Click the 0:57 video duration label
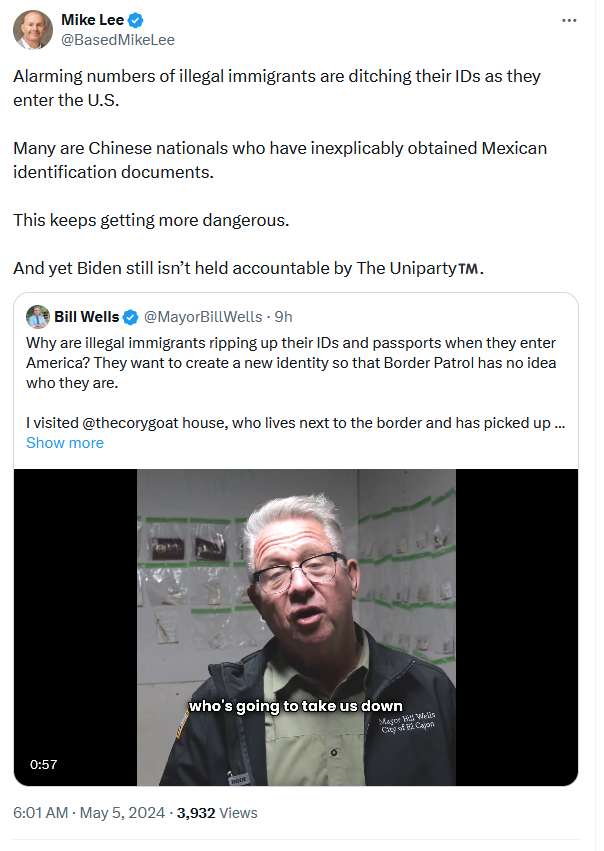 (x=43, y=765)
